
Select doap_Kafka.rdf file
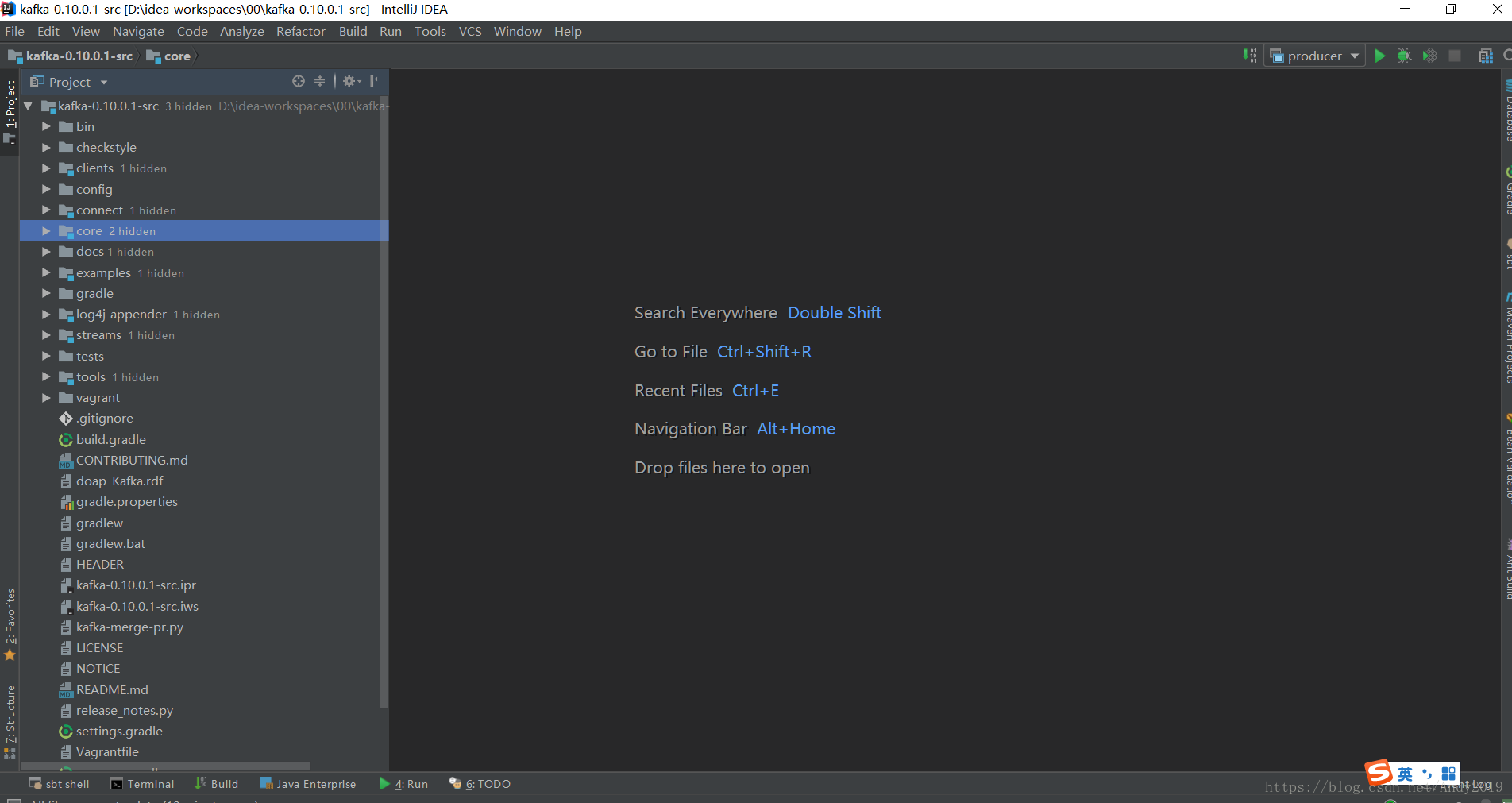119,481
